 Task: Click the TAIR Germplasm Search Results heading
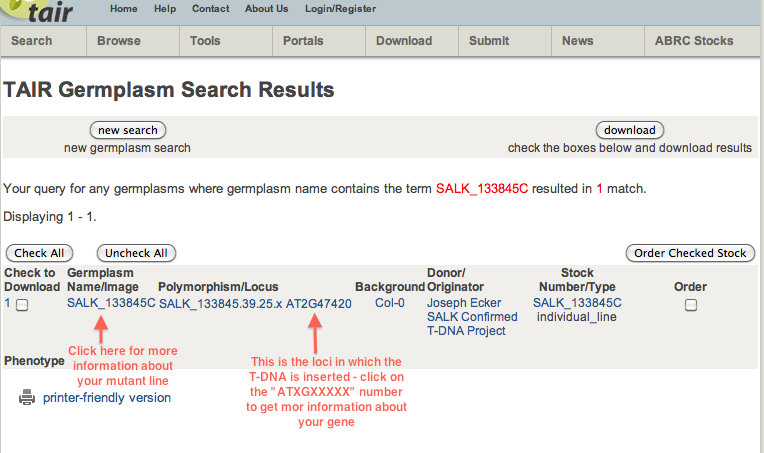coord(169,90)
